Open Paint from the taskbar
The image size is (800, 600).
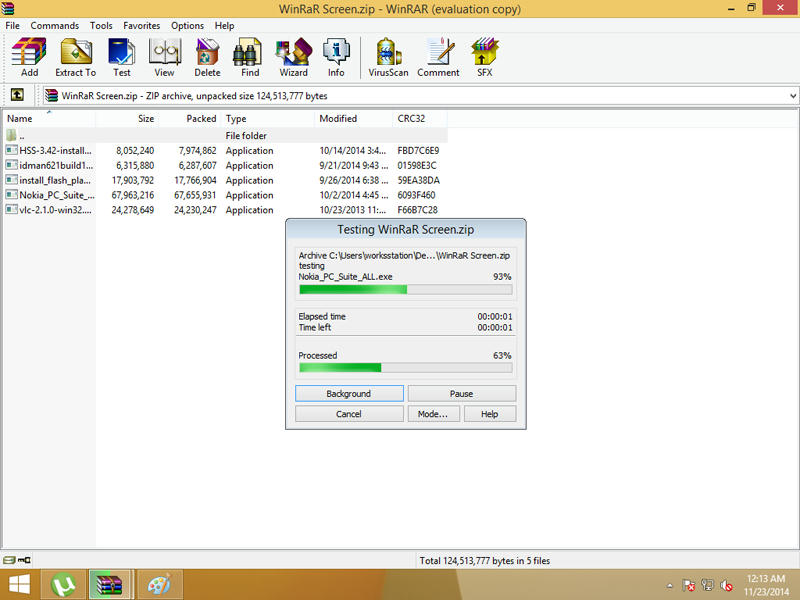(x=160, y=585)
